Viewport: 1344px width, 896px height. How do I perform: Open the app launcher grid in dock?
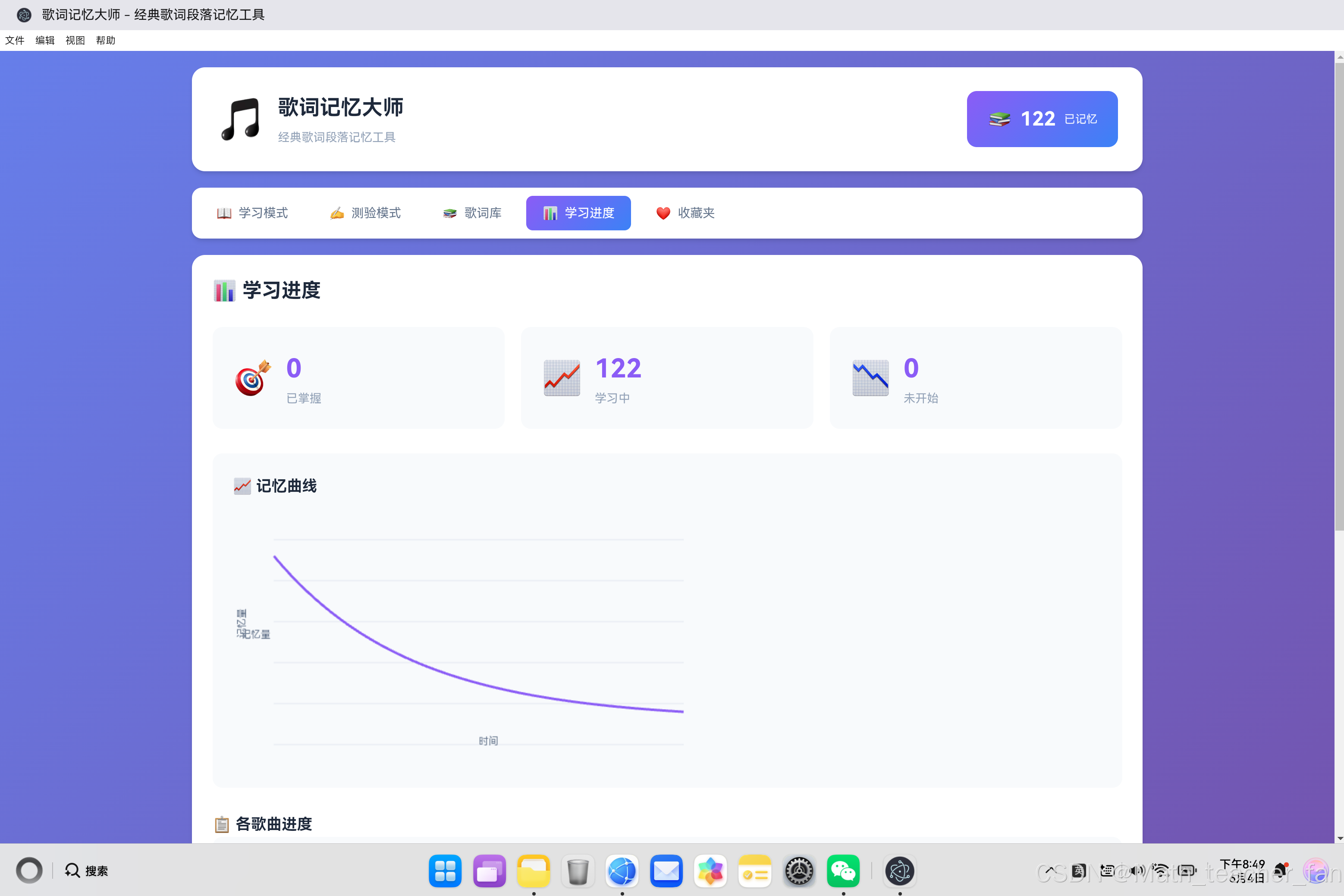coord(445,871)
